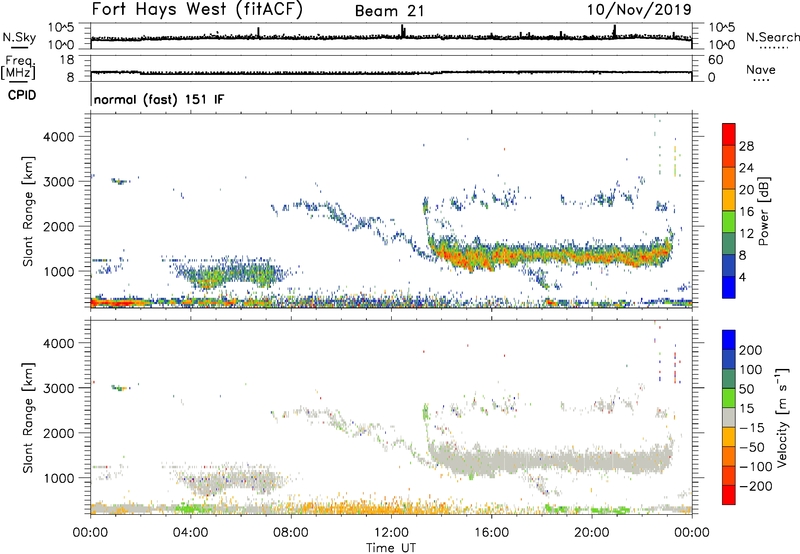
Task: Click the '100' tick on Velocity colorbar
Action: click(751, 370)
